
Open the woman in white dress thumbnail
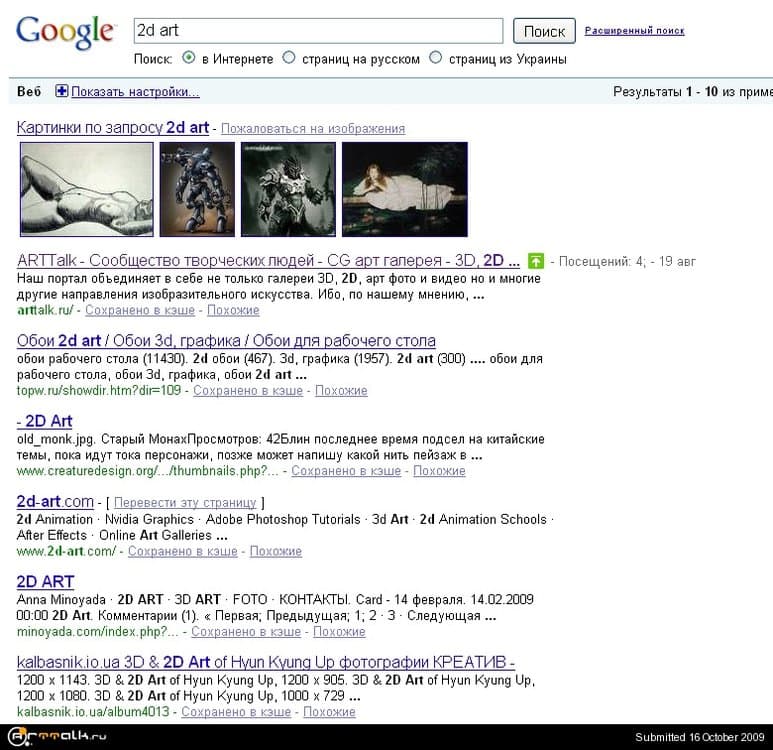tap(405, 189)
